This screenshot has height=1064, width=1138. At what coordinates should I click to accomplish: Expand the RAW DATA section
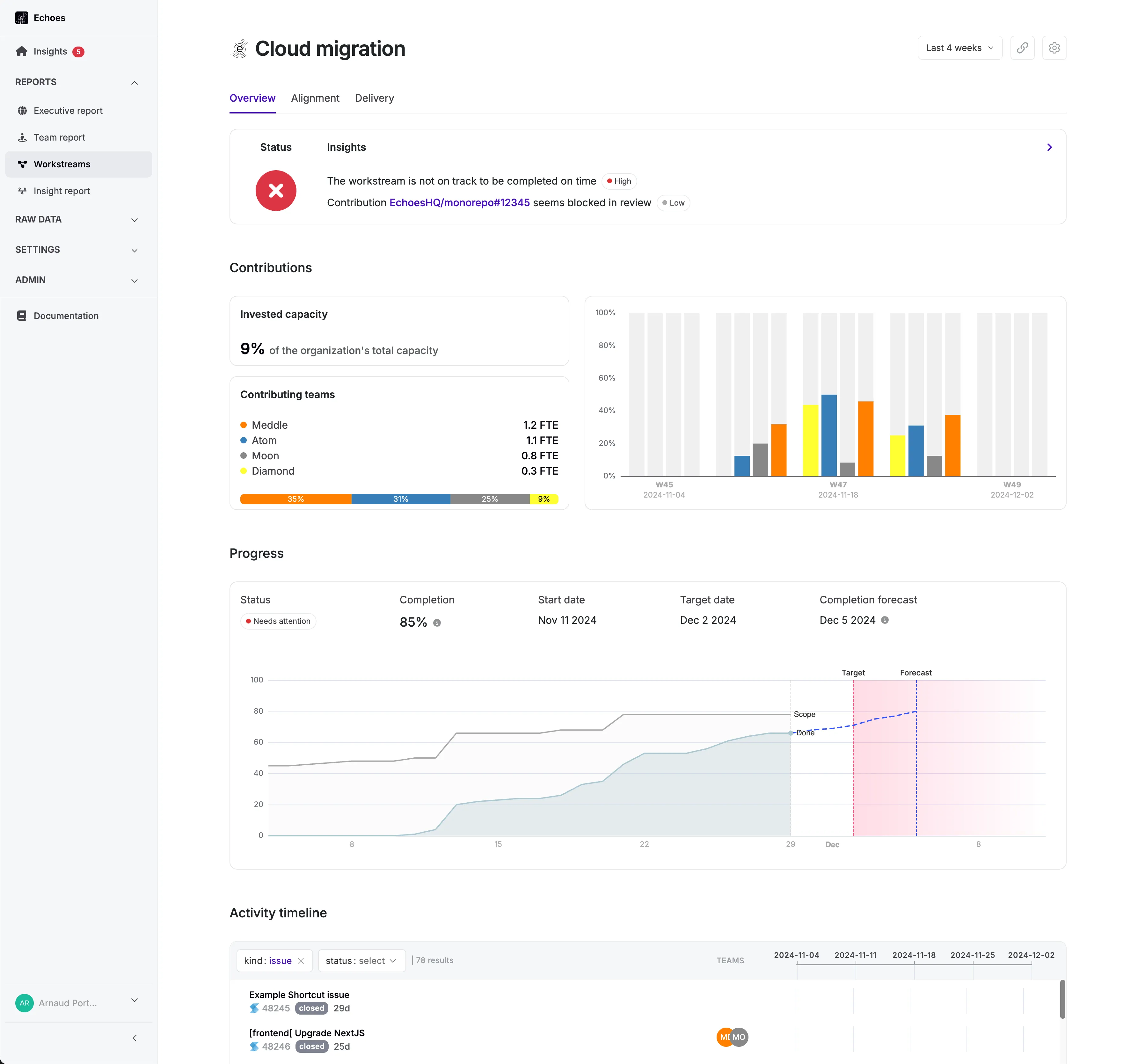pyautogui.click(x=135, y=220)
